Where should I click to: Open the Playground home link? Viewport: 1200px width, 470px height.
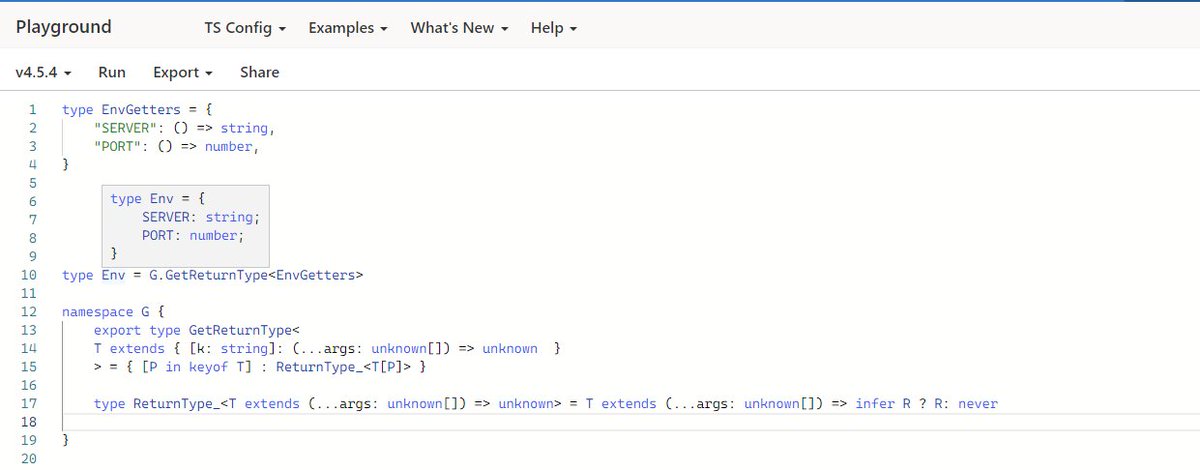pyautogui.click(x=64, y=27)
